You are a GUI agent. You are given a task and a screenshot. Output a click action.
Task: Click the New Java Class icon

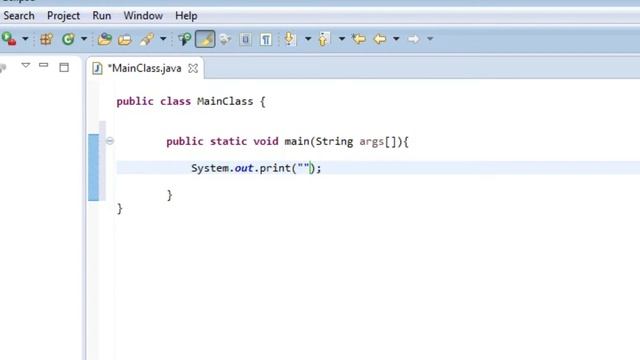68,39
